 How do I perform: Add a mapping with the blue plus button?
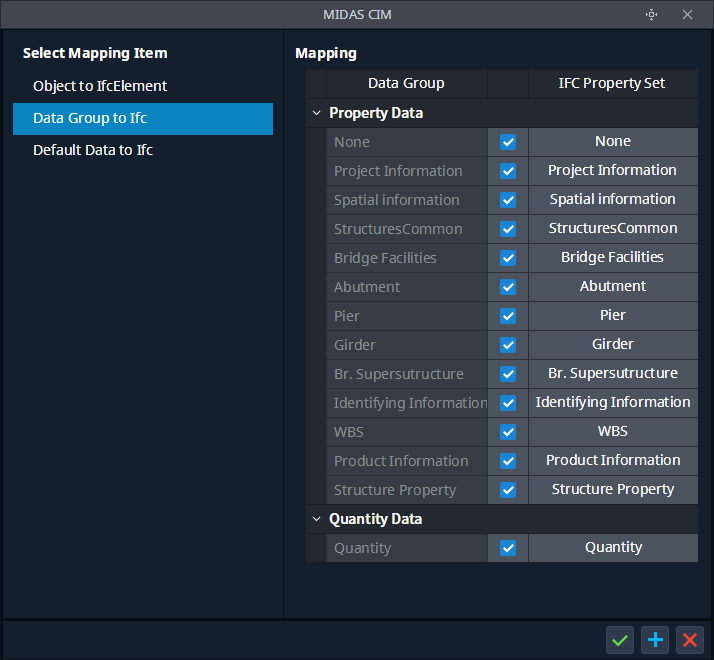pyautogui.click(x=655, y=640)
